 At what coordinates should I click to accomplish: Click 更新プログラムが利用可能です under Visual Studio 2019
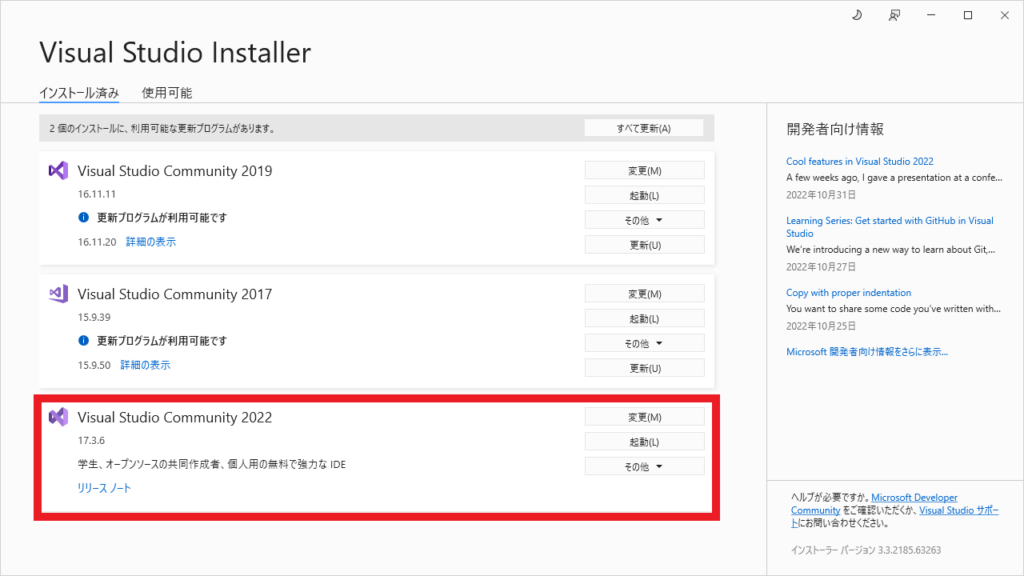[x=162, y=217]
